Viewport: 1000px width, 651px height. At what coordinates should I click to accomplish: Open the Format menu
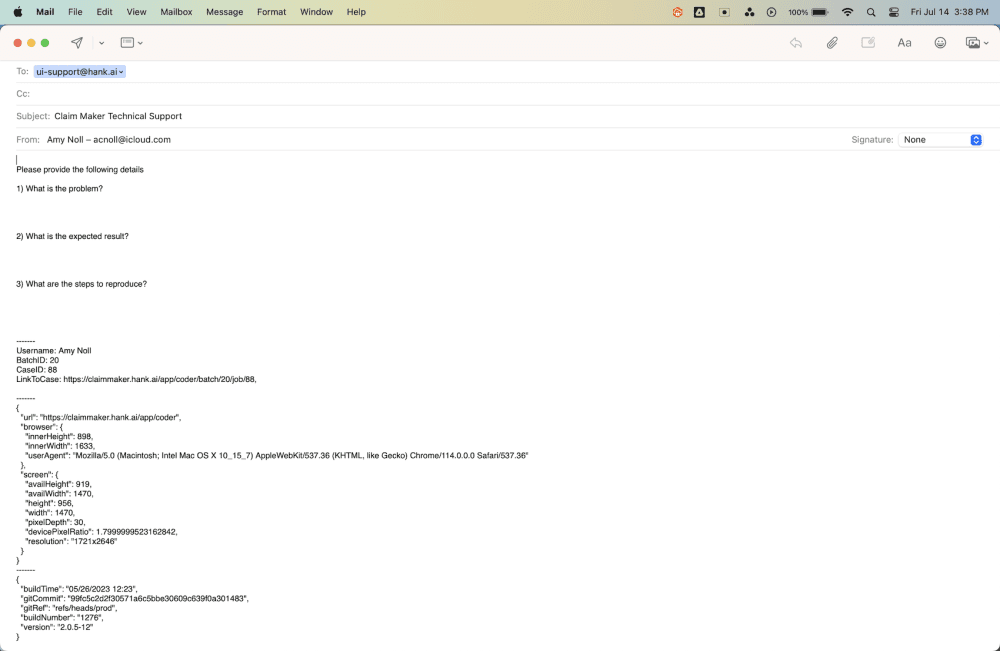click(272, 11)
